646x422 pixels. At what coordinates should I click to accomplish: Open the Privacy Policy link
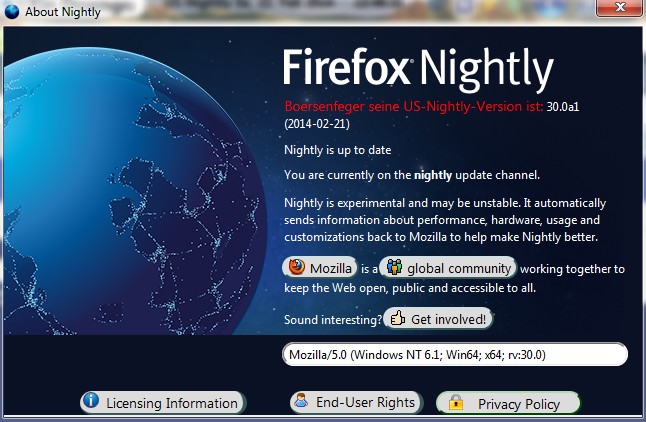(508, 403)
